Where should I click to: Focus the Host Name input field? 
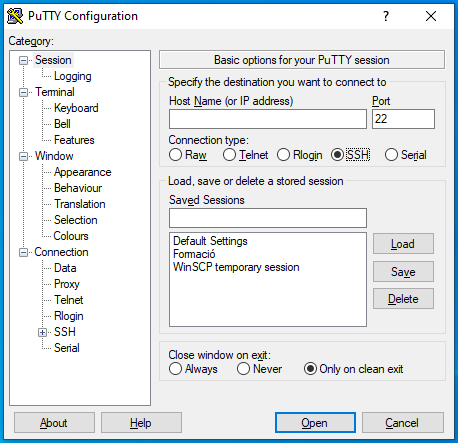point(268,119)
